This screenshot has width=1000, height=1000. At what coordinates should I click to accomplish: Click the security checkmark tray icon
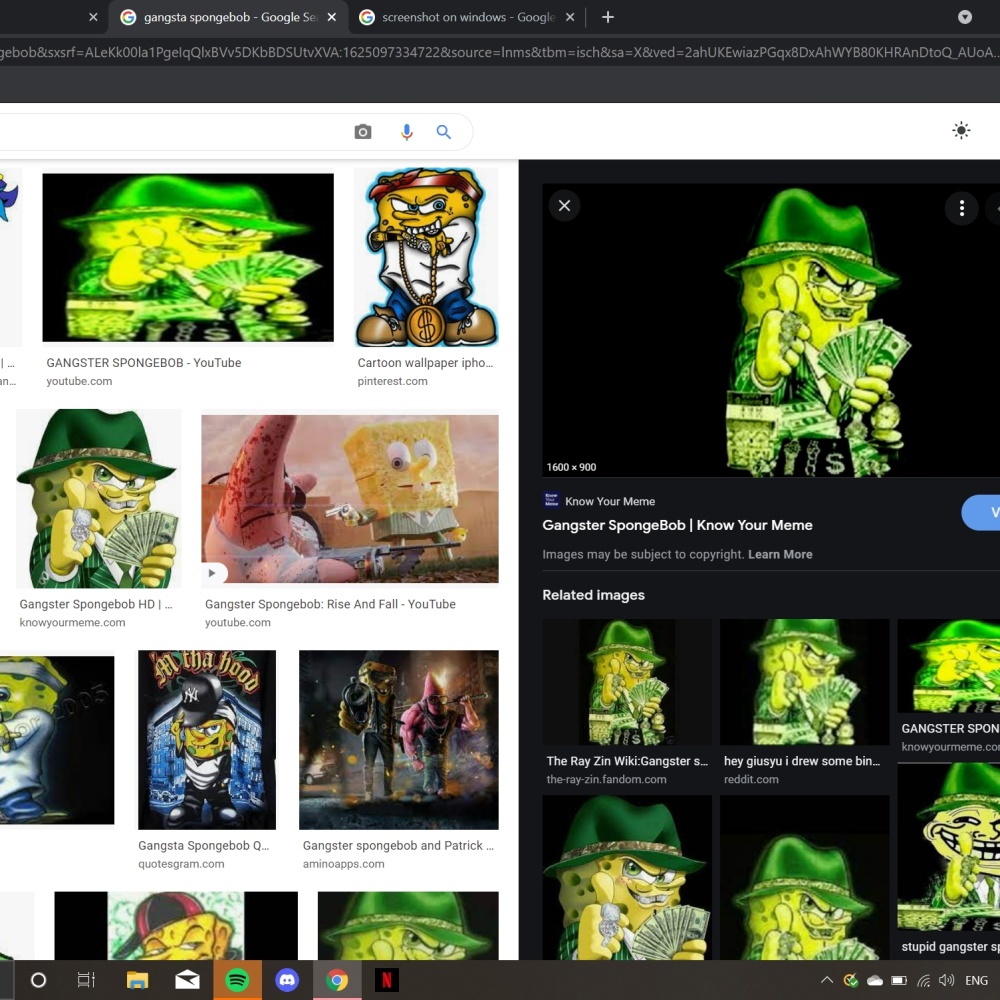click(x=850, y=980)
